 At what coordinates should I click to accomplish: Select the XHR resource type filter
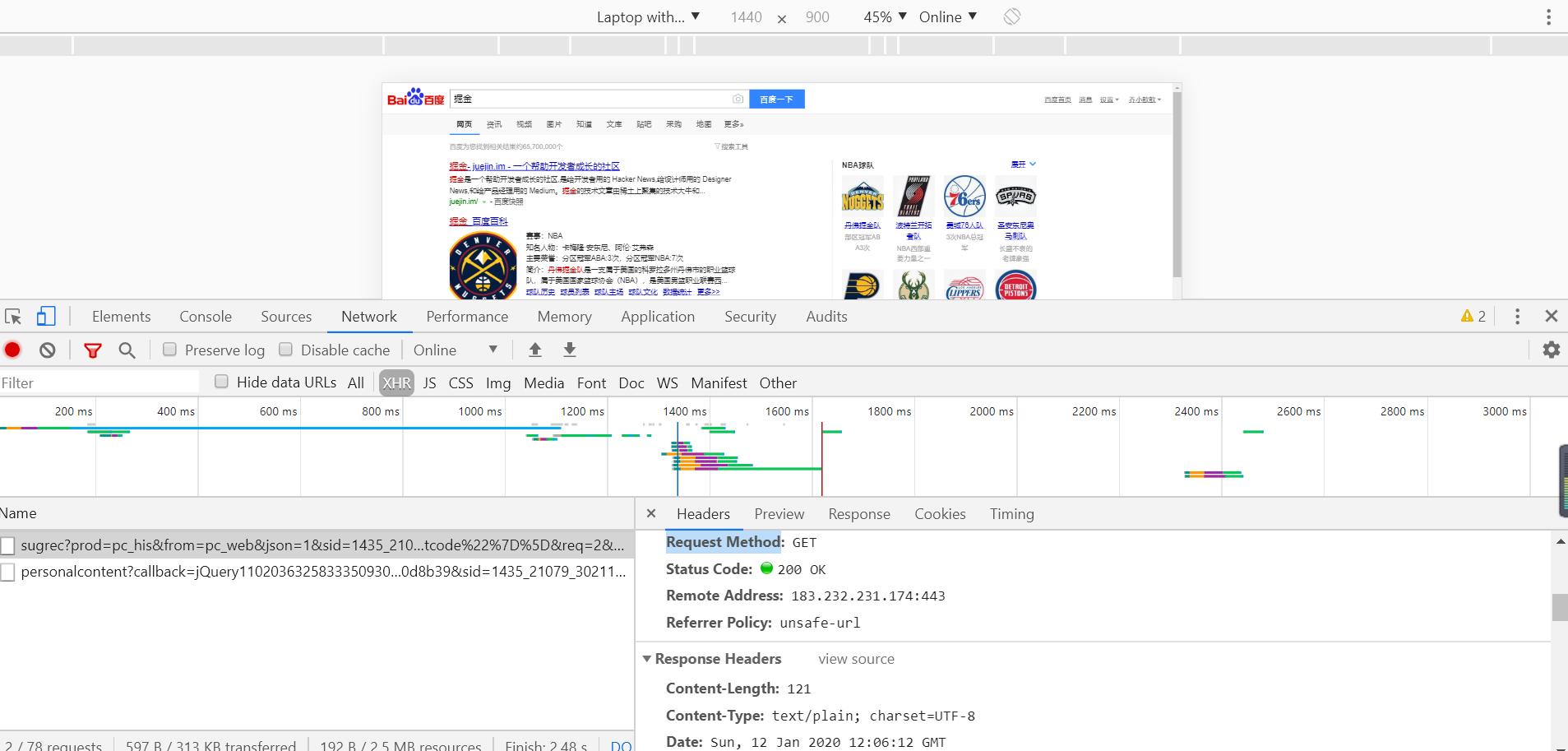[396, 382]
